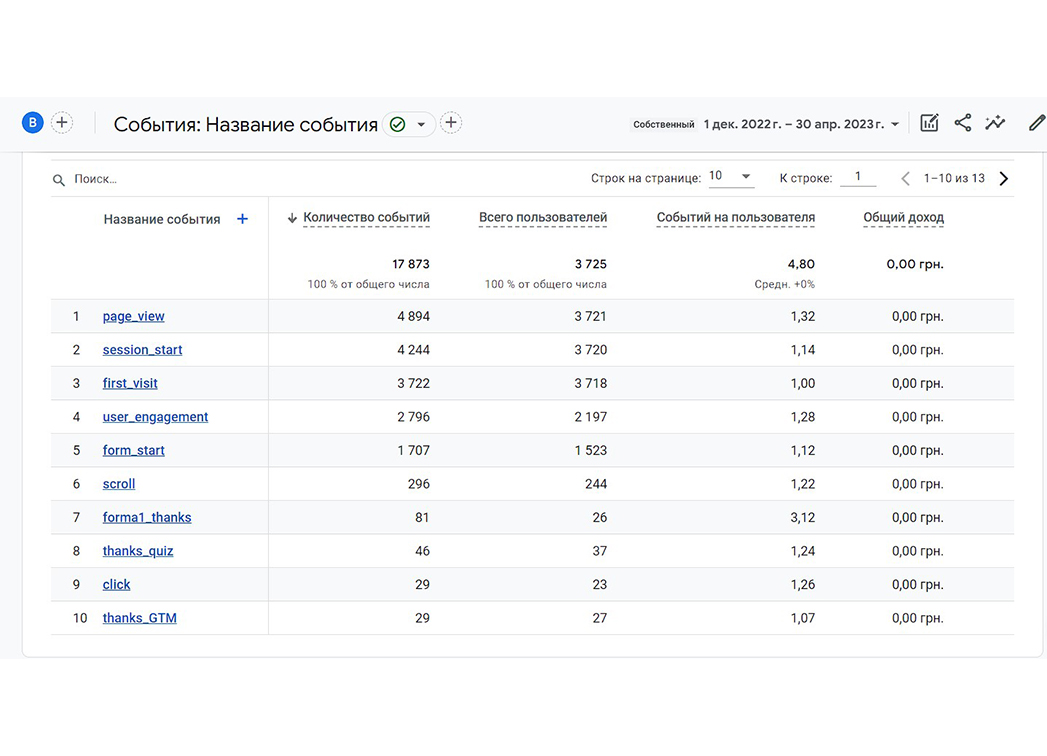Screen dimensions: 1047x756
Task: Click the average 4,80 events per user value
Action: (801, 264)
